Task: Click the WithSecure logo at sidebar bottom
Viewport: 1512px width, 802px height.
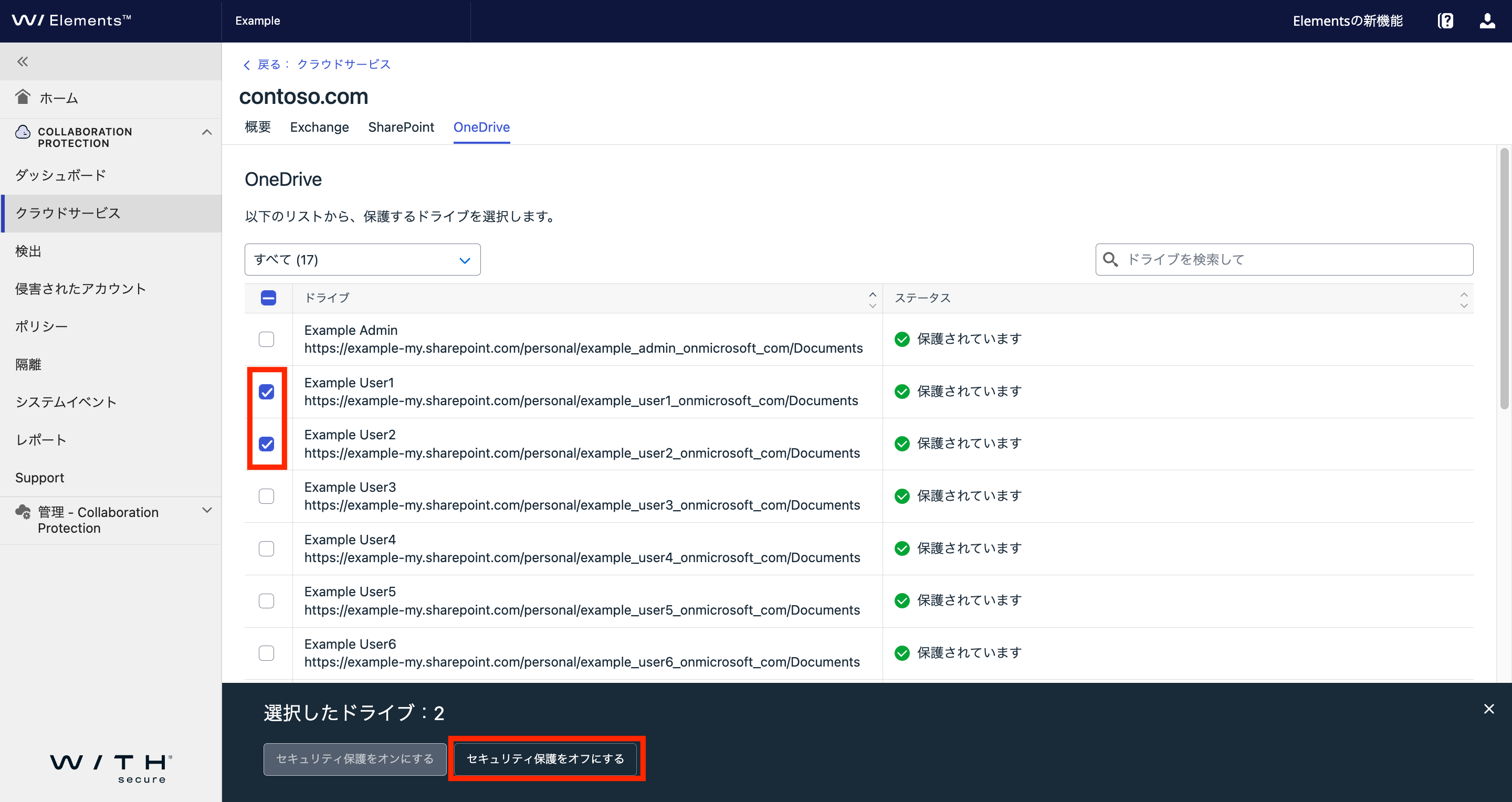Action: [x=111, y=768]
